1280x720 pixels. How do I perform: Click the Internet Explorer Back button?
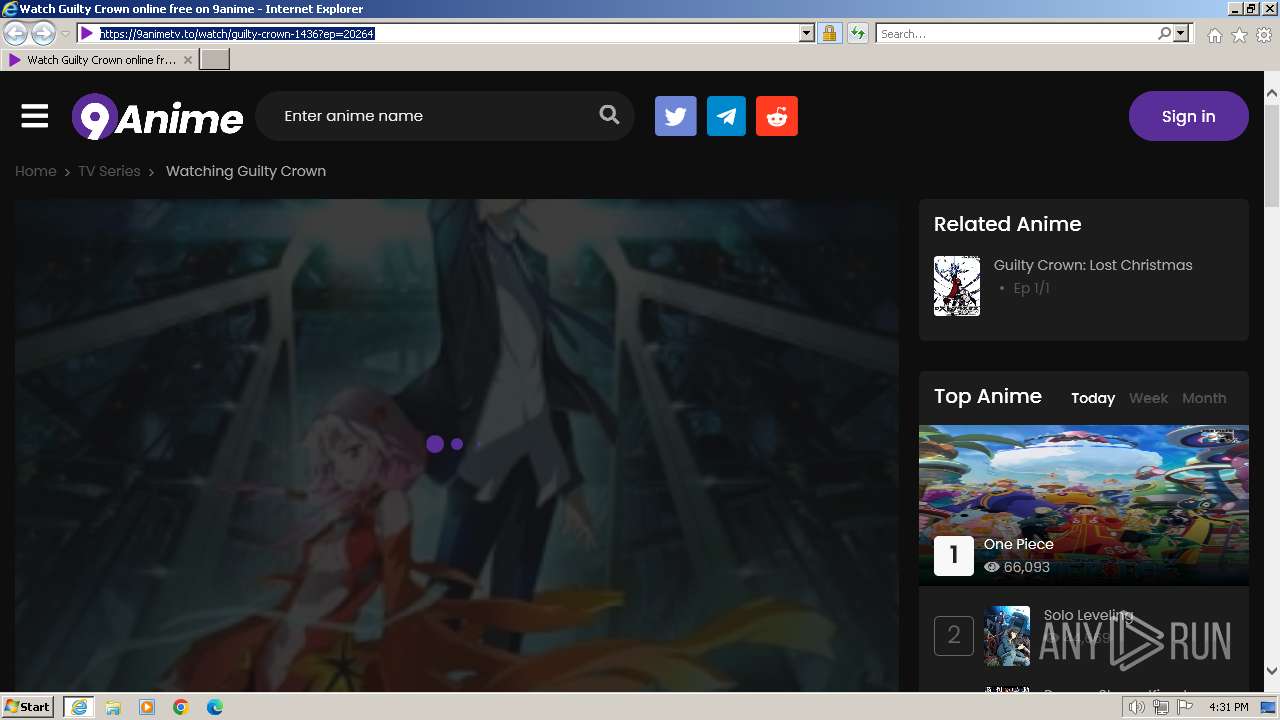[x=15, y=34]
